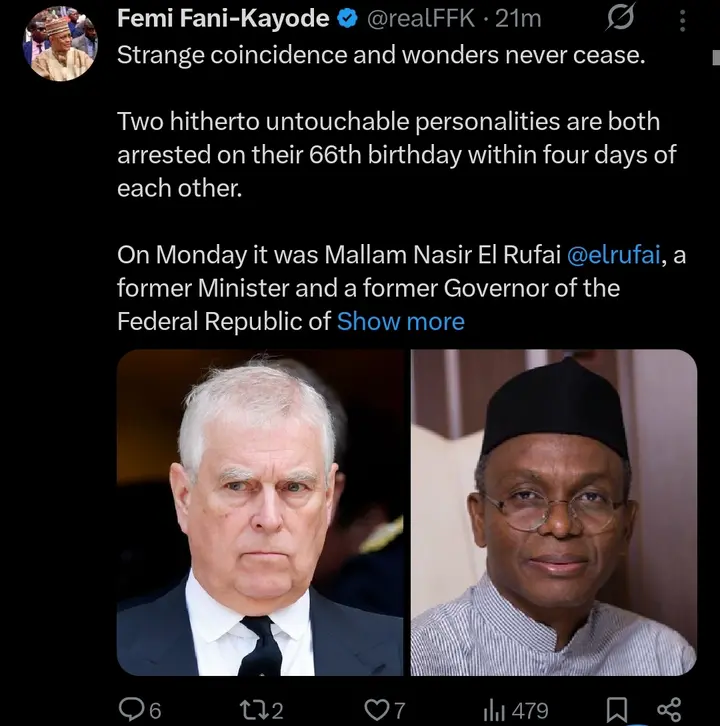Open the right photo of man in black cap
Screen dimensions: 720x726
coord(554,512)
